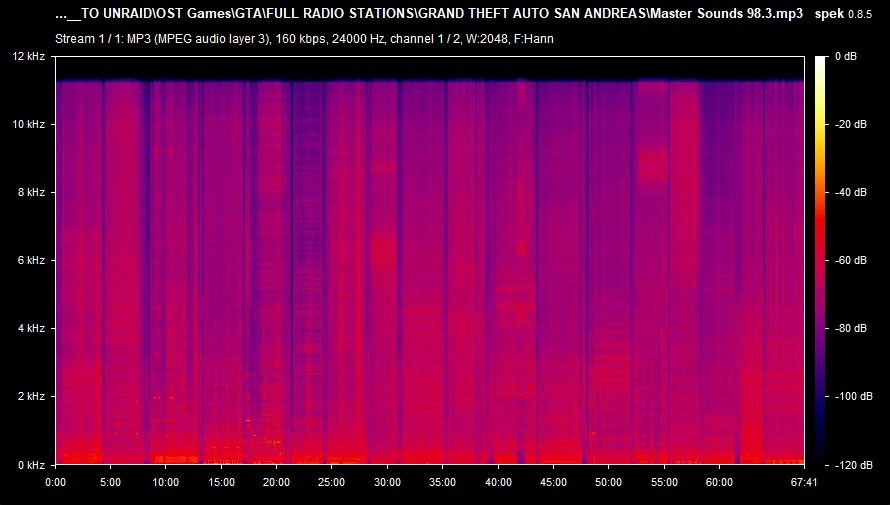Viewport: 890px width, 505px height.
Task: Select the 0:00 start time marker
Action: point(56,482)
